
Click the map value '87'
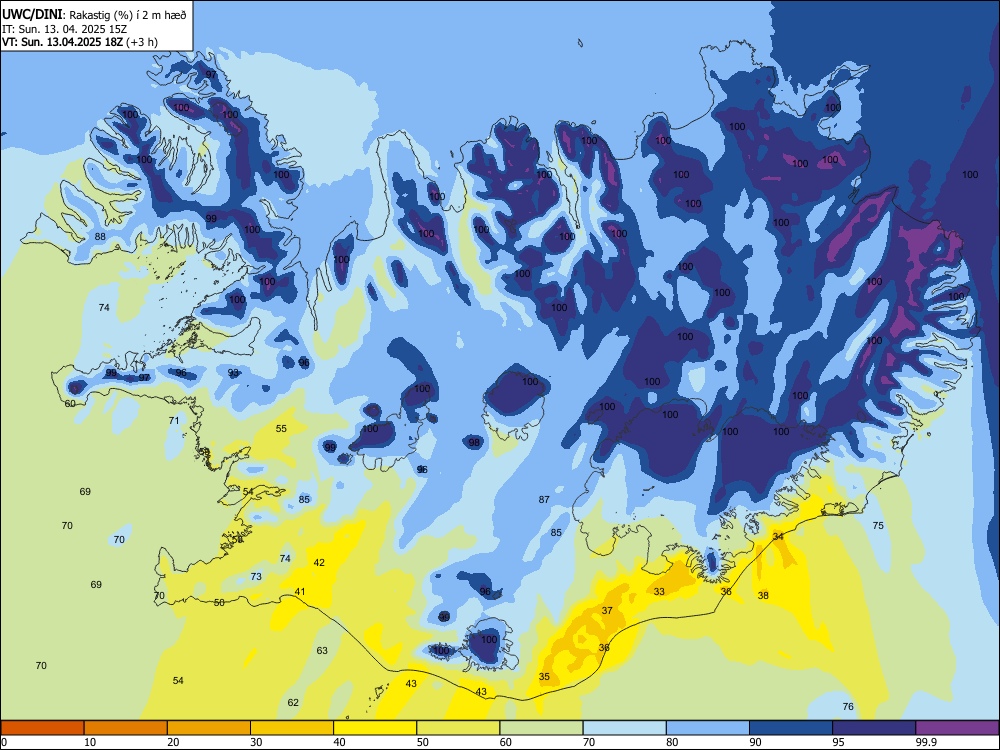(x=544, y=499)
